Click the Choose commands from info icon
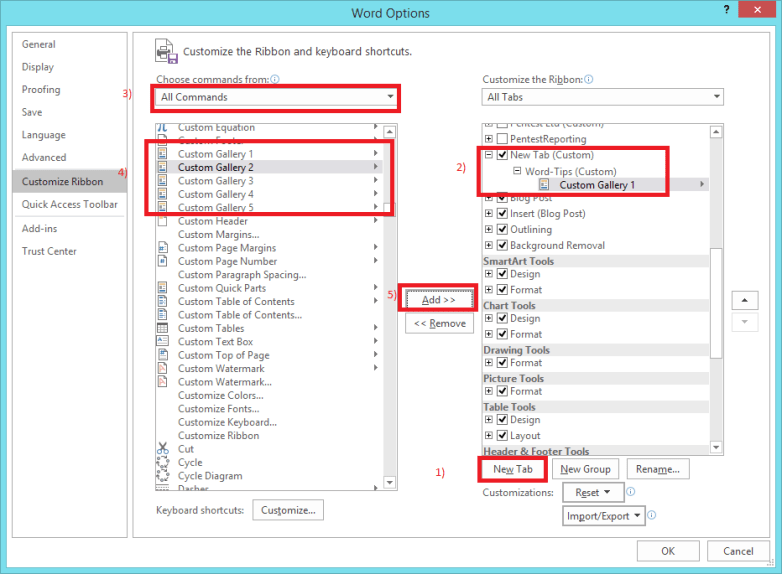The image size is (782, 574). pyautogui.click(x=275, y=79)
